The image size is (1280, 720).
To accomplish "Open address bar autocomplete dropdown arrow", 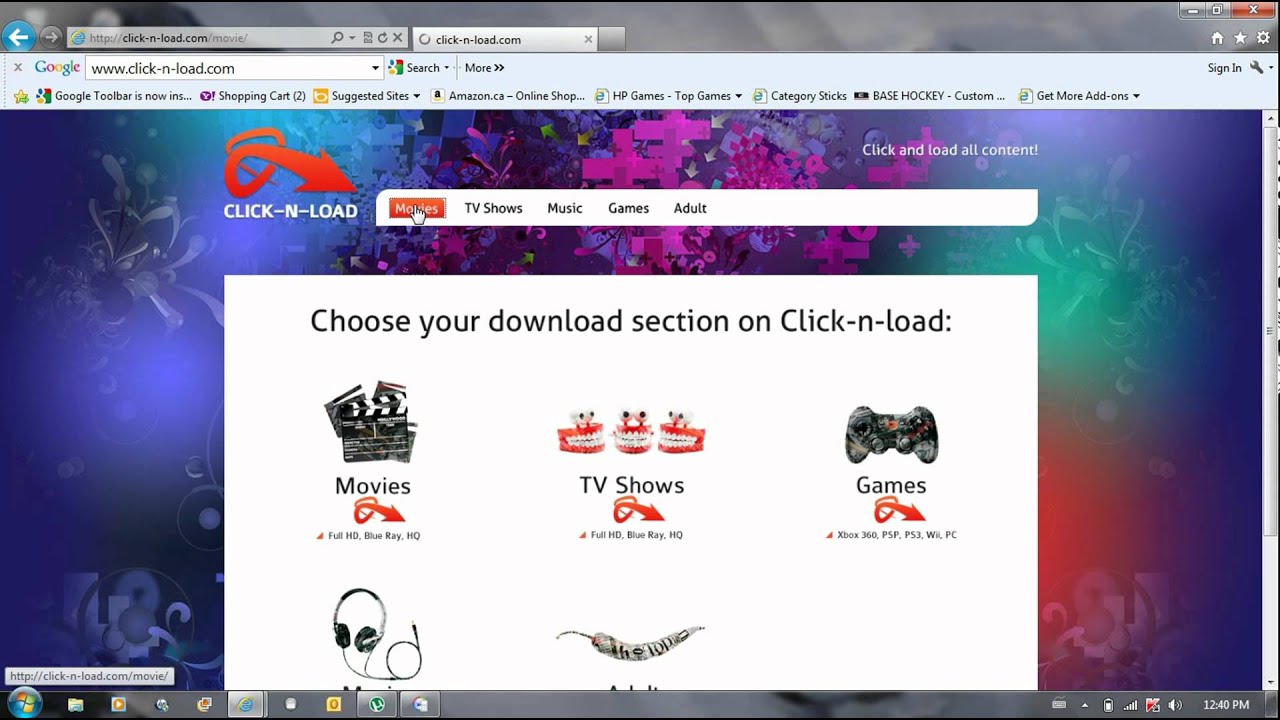I will coord(352,38).
